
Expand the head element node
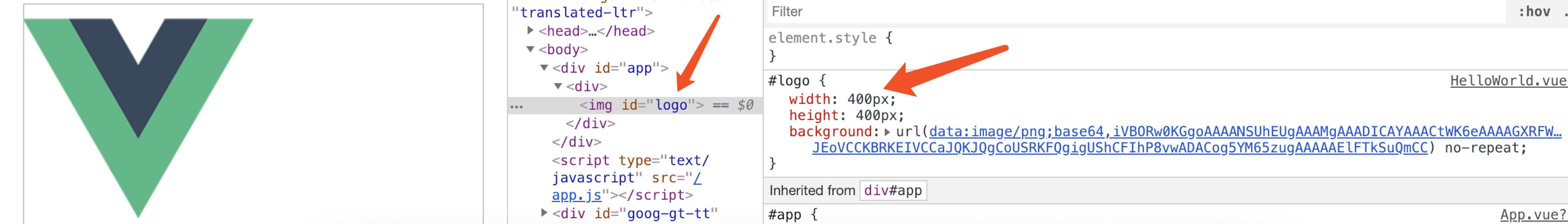(x=530, y=30)
